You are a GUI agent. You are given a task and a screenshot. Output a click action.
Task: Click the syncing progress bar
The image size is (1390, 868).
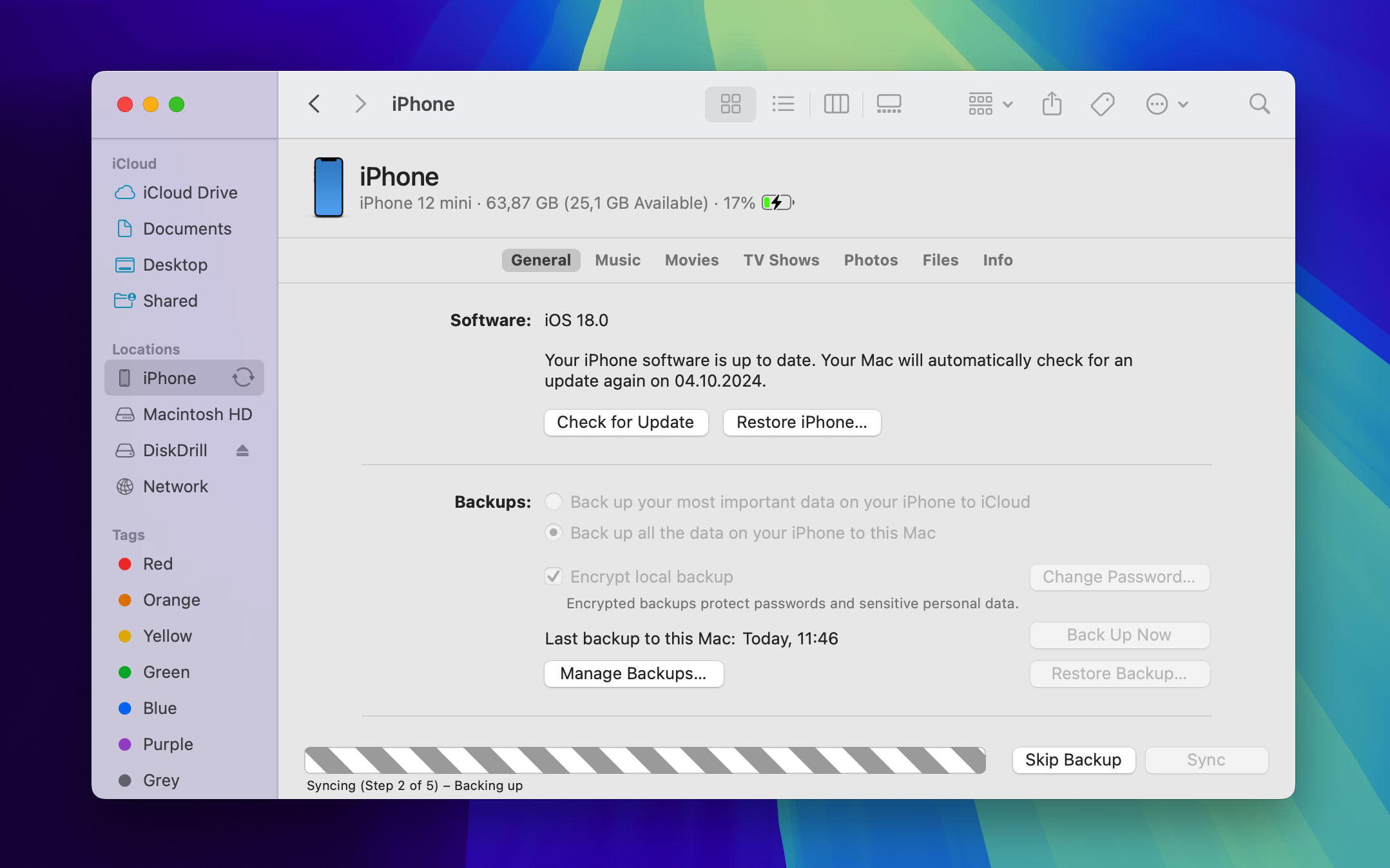tap(645, 760)
